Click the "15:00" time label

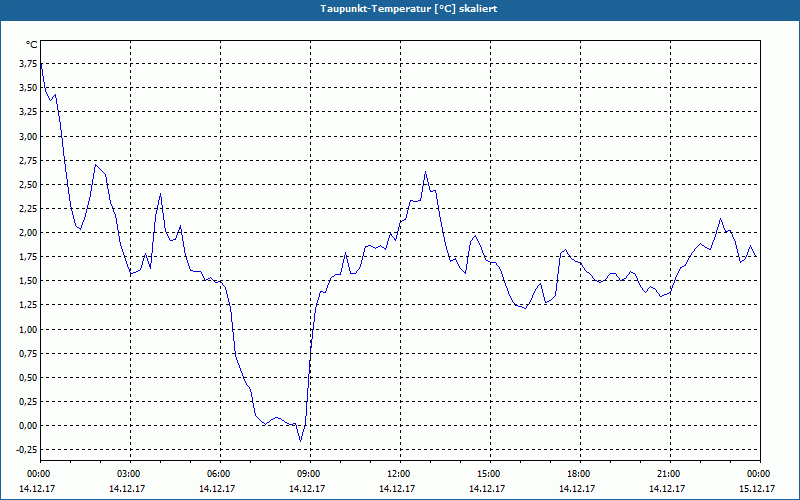point(490,474)
